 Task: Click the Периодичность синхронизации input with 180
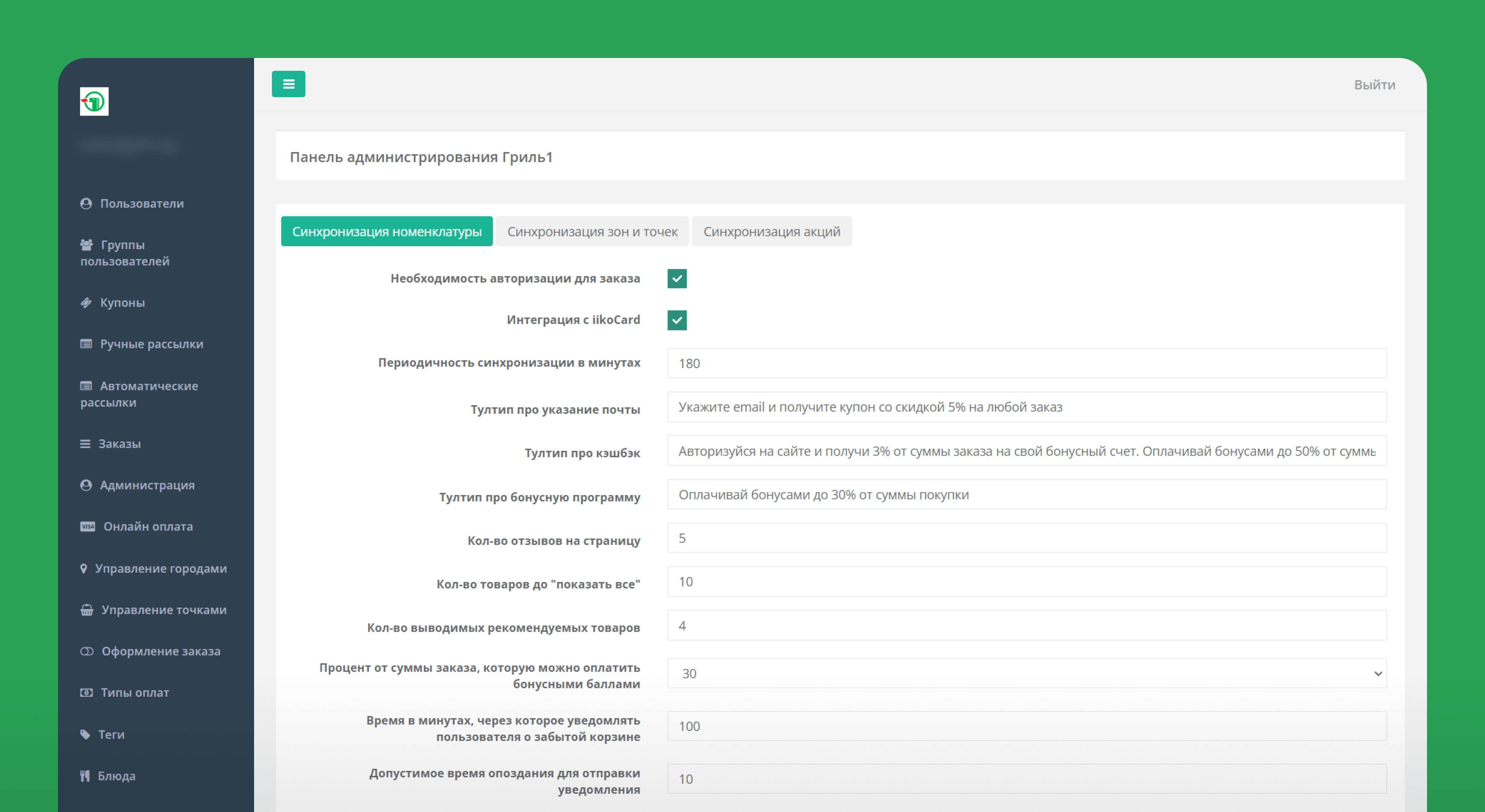coord(1026,363)
